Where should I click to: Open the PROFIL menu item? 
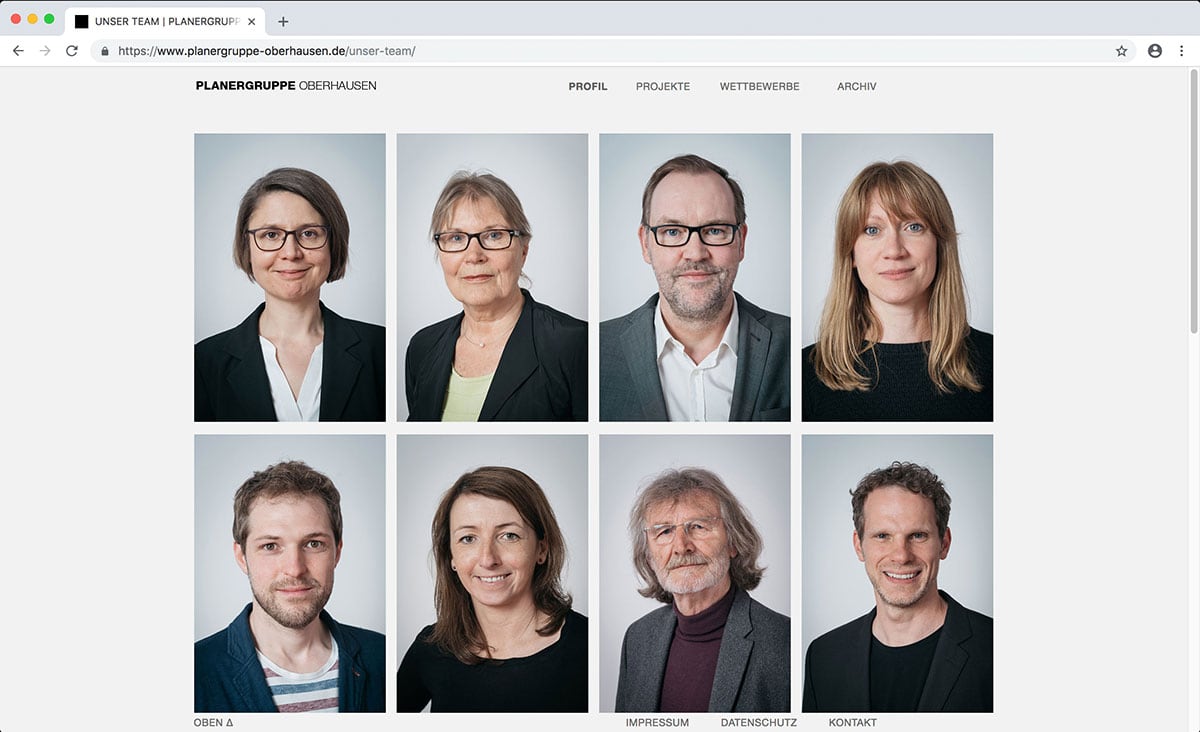click(588, 87)
